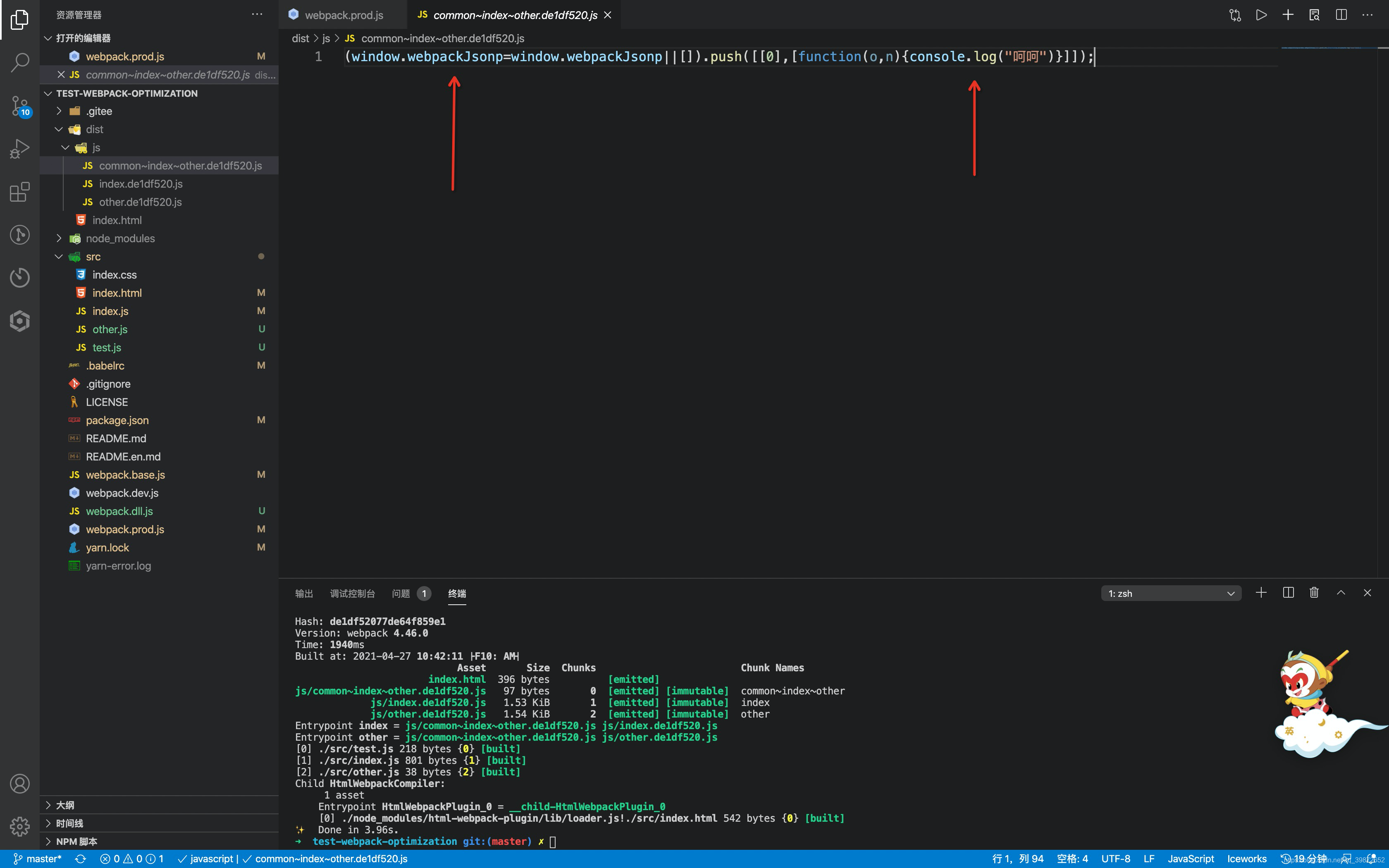Open the Run and Debug view
Viewport: 1389px width, 868px height.
(19, 149)
